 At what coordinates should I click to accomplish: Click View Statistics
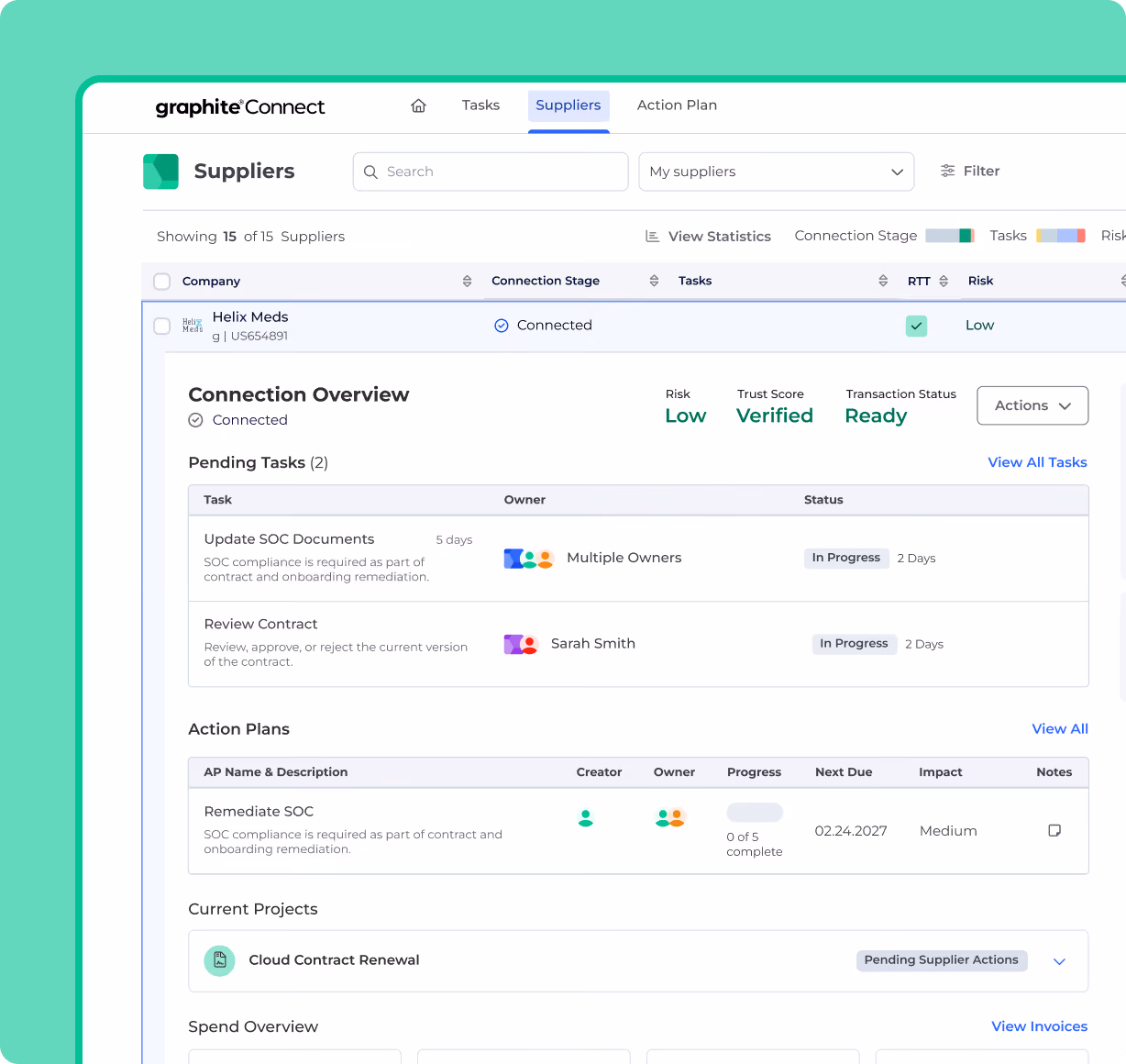708,237
